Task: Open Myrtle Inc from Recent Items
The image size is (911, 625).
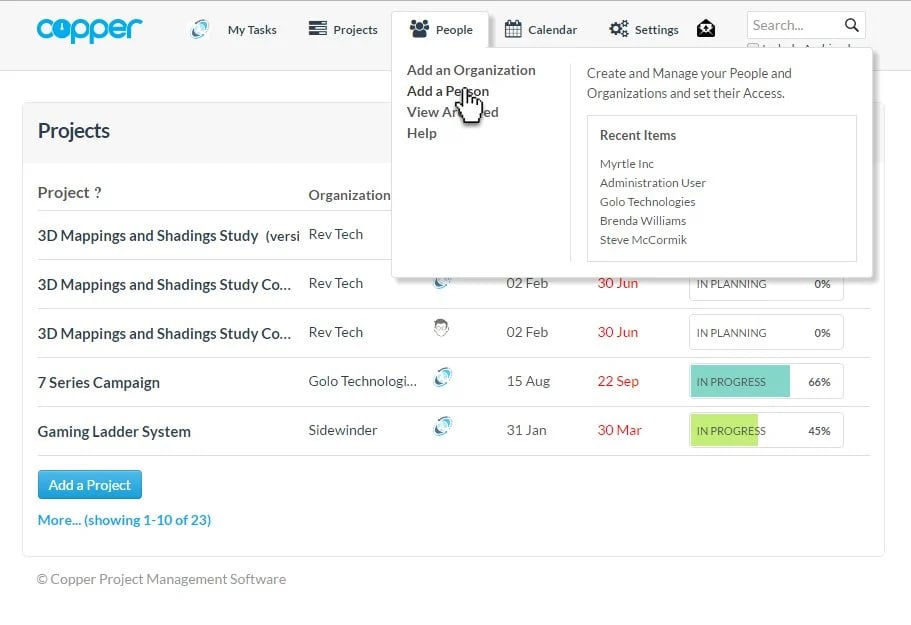Action: coord(626,164)
